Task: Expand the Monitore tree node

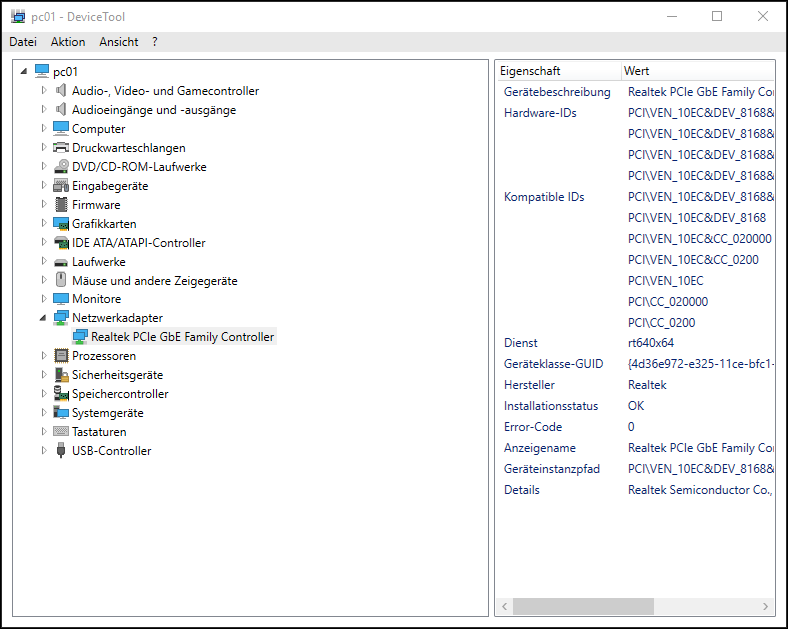Action: tap(43, 299)
